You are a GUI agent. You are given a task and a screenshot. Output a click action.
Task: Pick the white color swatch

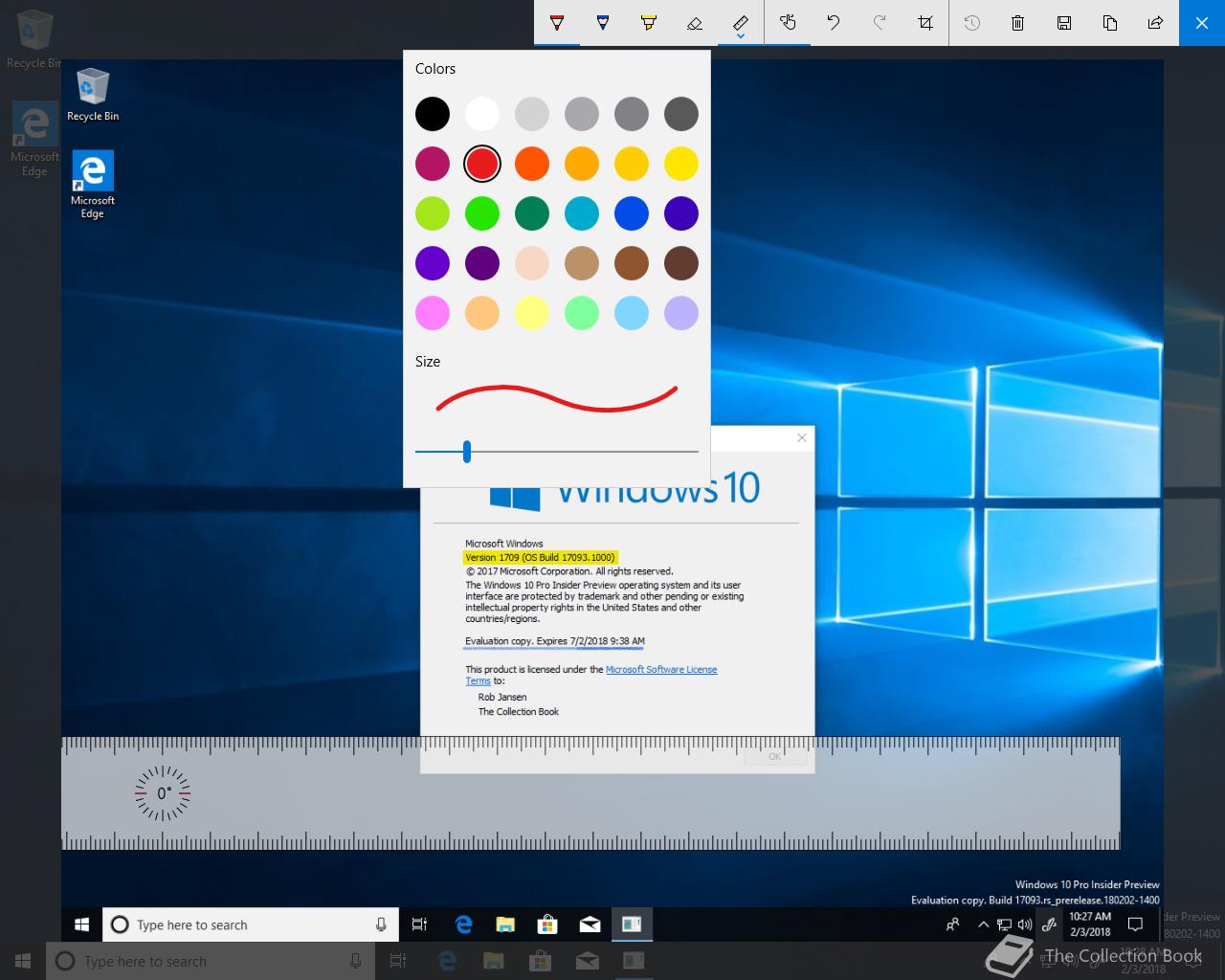coord(482,114)
